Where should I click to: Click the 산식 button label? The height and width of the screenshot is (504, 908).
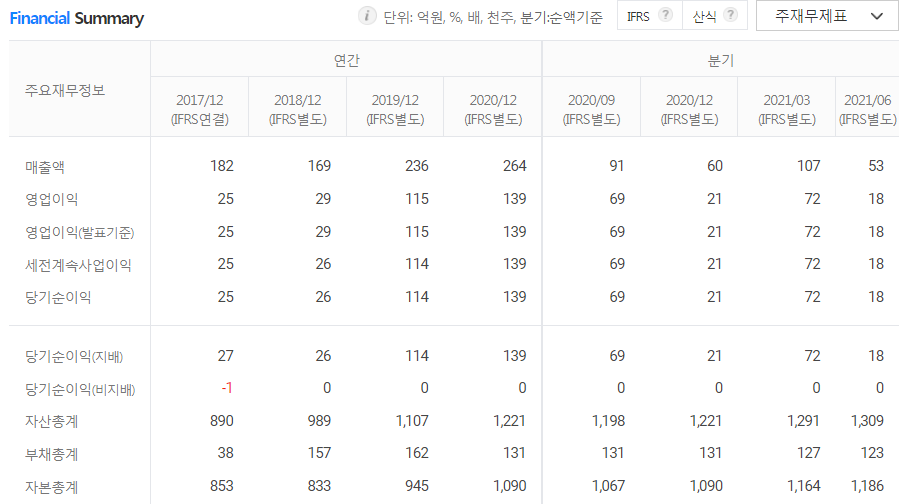pos(704,17)
